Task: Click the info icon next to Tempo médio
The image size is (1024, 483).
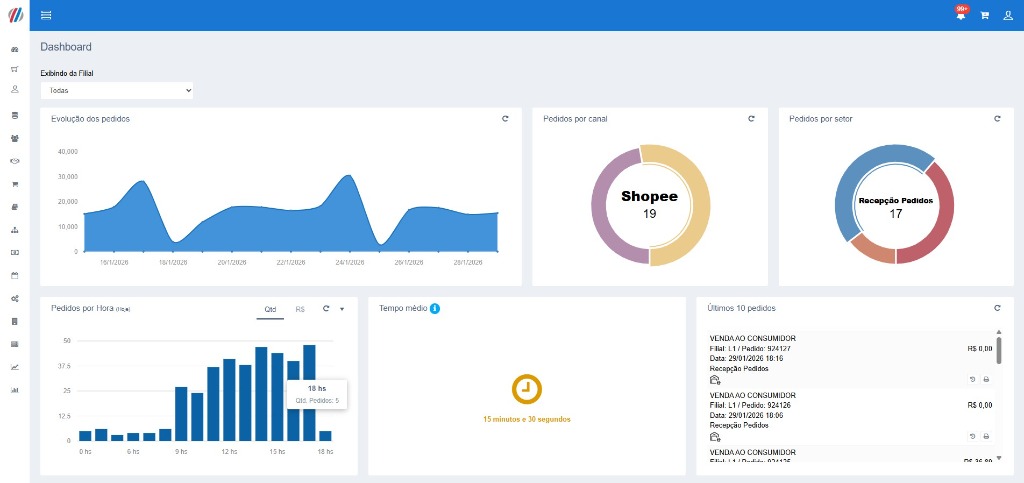Action: tap(435, 308)
